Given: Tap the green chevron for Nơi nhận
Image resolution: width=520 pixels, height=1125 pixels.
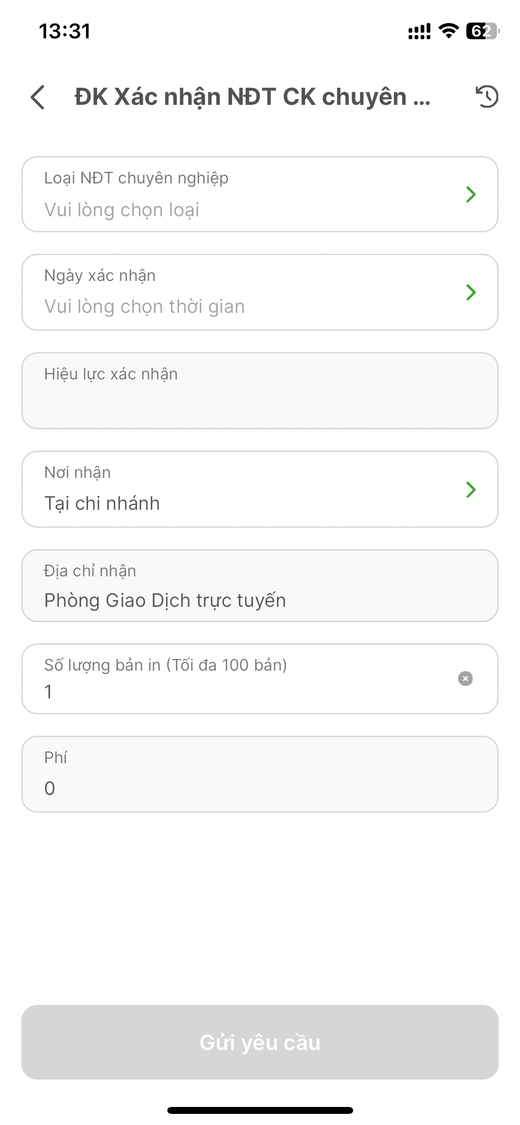Looking at the screenshot, I should click(x=471, y=489).
